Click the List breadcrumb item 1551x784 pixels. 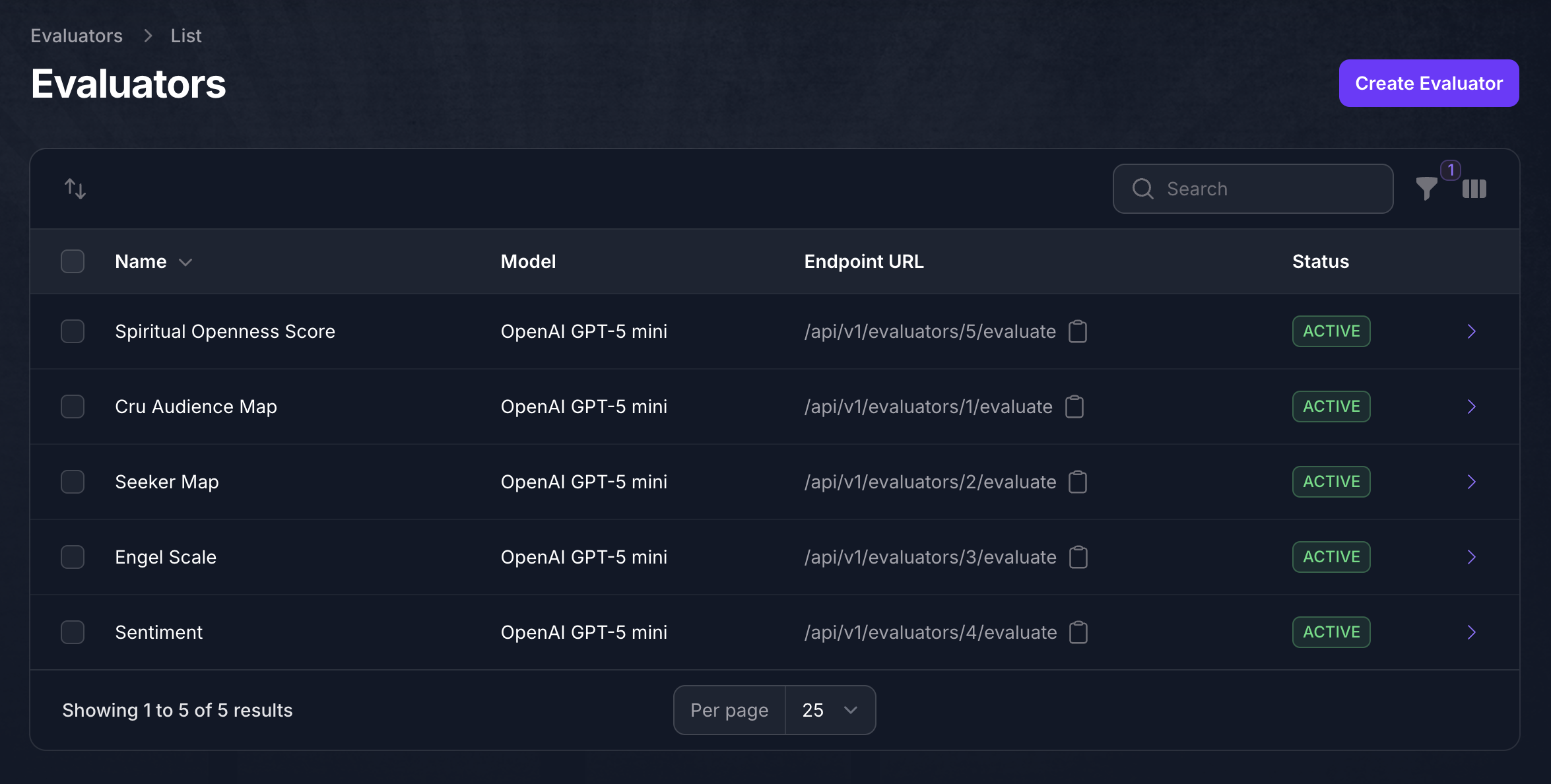[186, 36]
